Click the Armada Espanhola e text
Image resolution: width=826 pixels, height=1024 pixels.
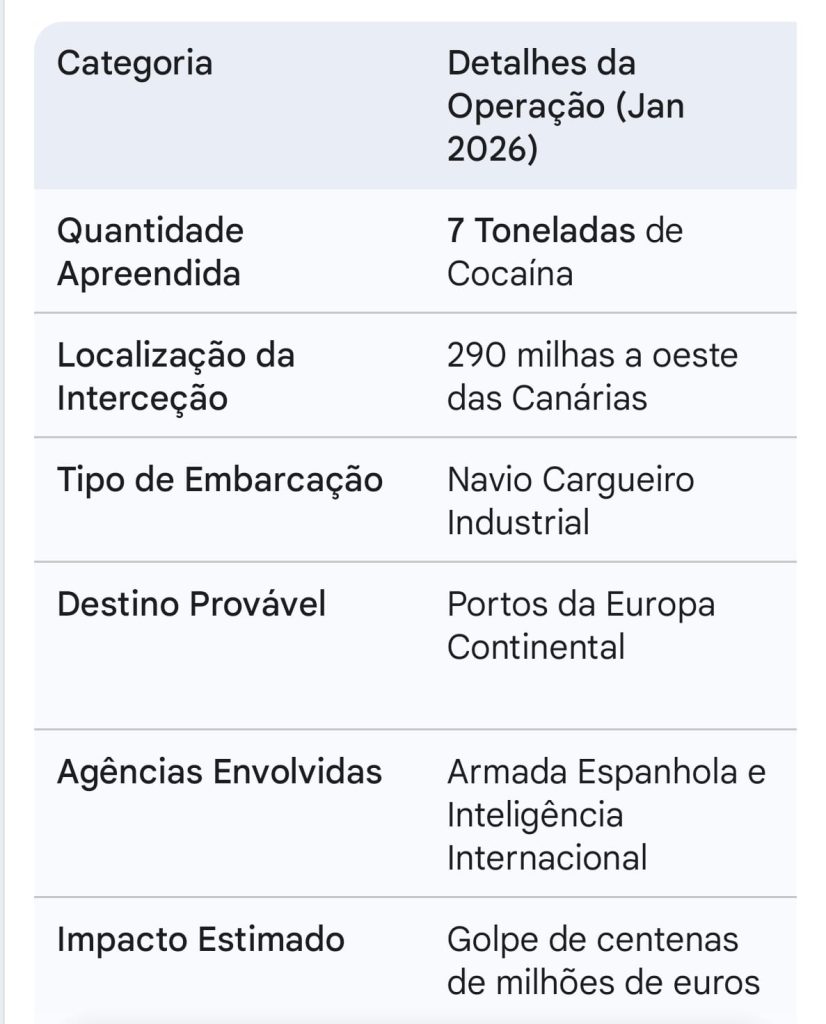click(606, 772)
